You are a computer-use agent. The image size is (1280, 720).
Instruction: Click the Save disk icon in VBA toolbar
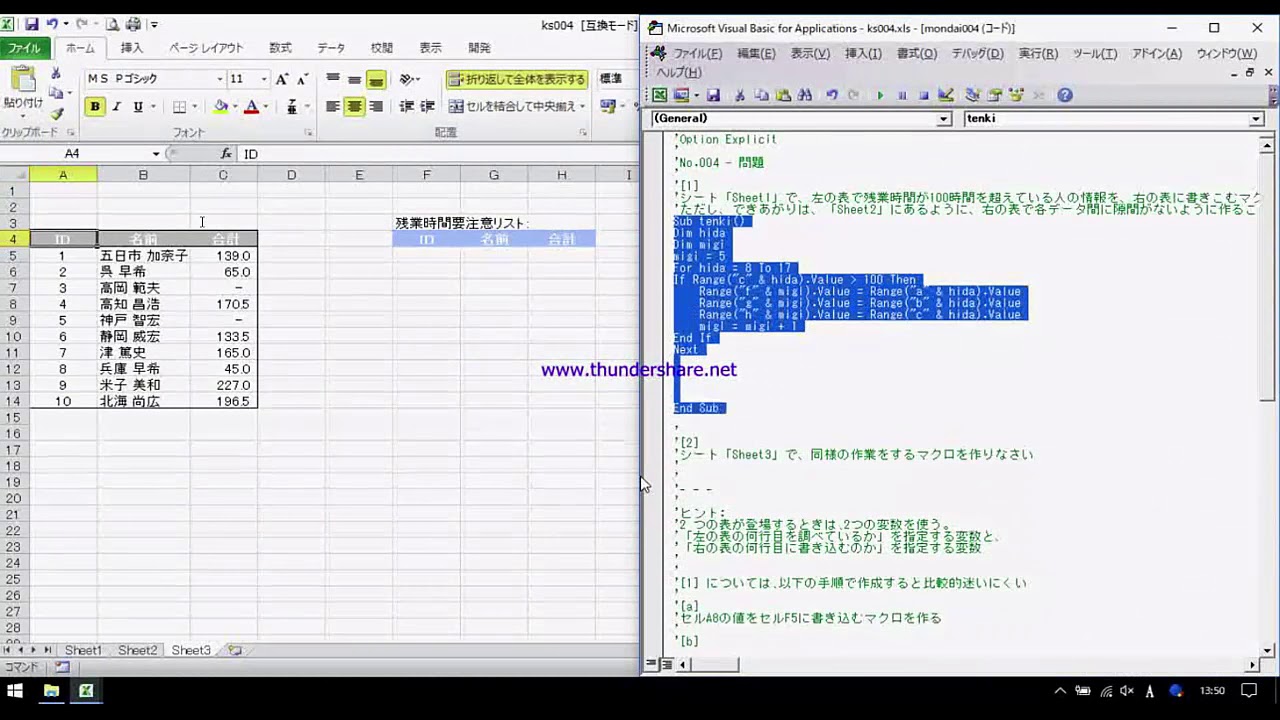pos(713,95)
